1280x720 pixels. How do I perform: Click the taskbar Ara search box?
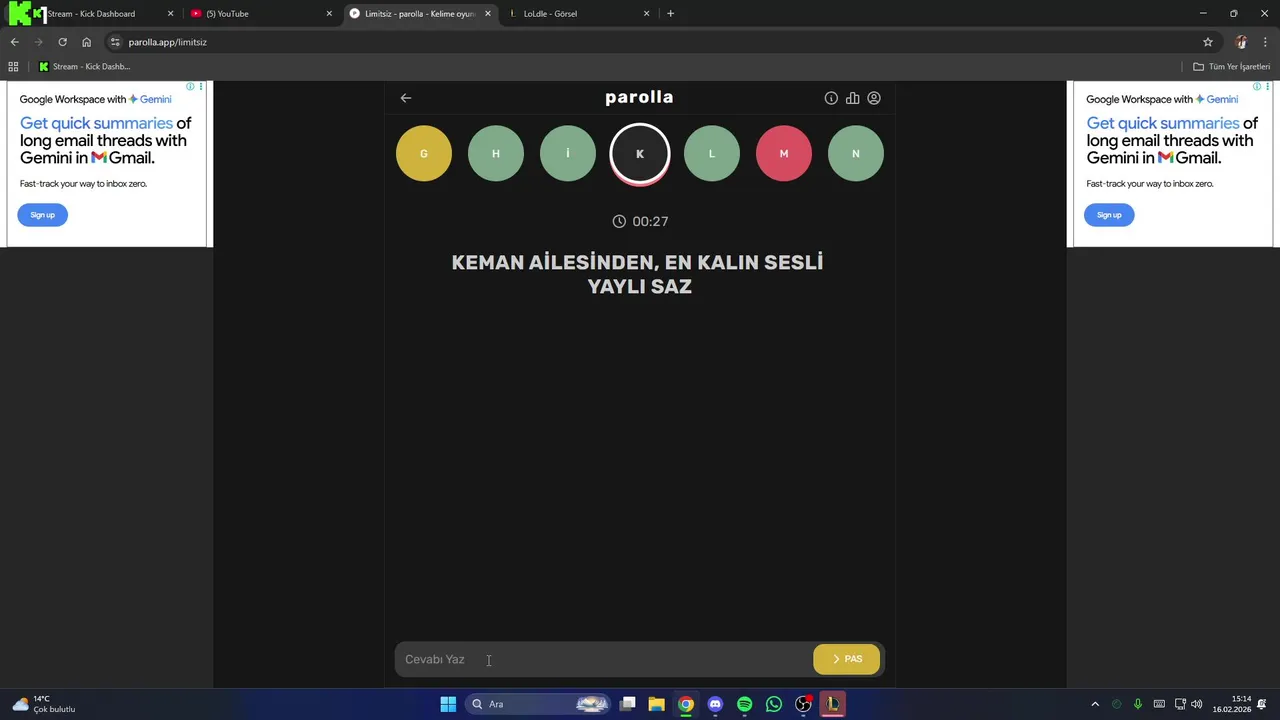click(x=539, y=704)
